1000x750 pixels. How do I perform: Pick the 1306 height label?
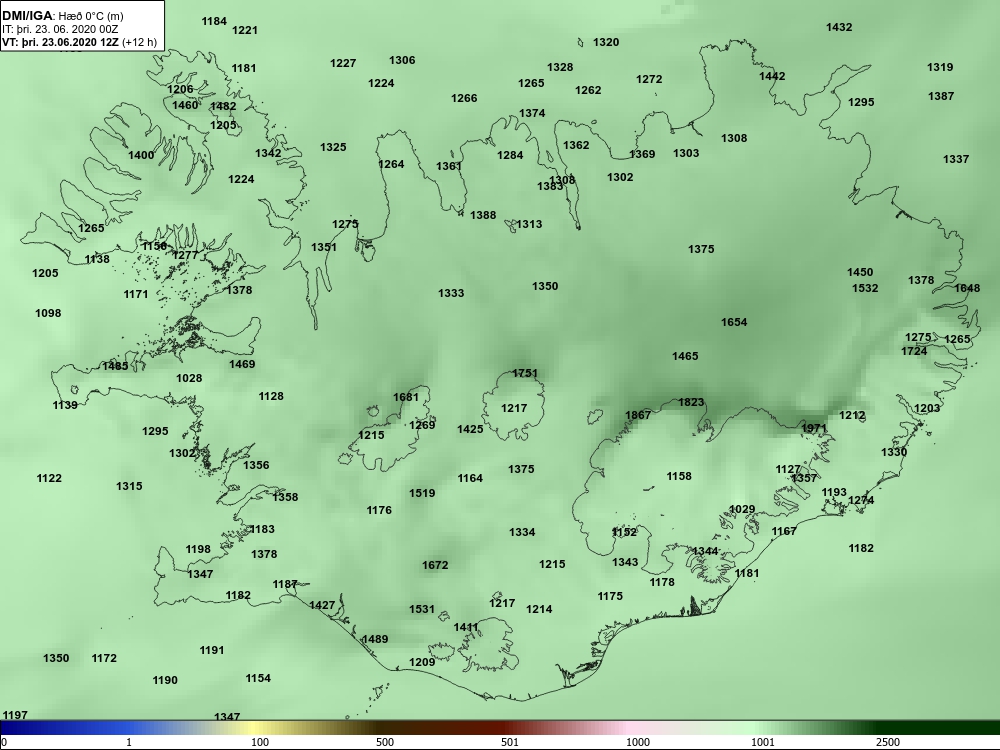pyautogui.click(x=402, y=60)
